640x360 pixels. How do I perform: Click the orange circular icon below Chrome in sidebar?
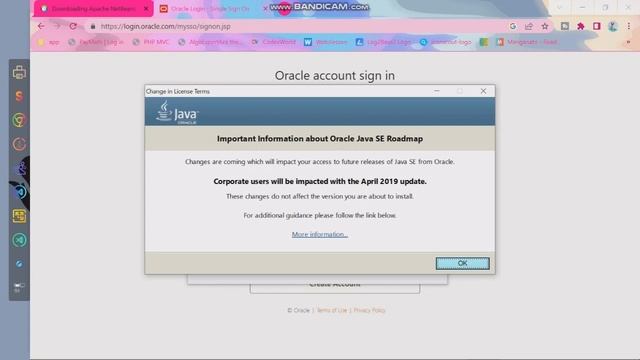point(19,144)
